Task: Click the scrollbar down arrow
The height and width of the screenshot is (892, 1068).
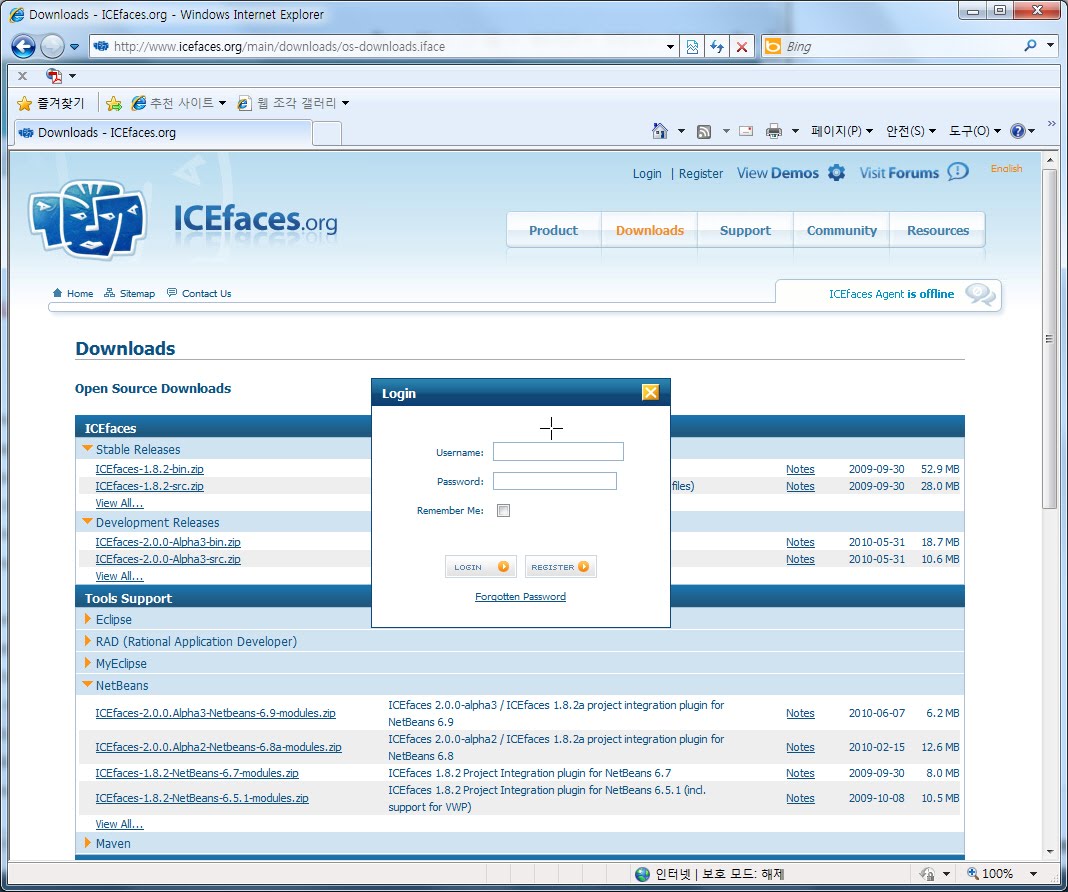Action: tap(1049, 851)
